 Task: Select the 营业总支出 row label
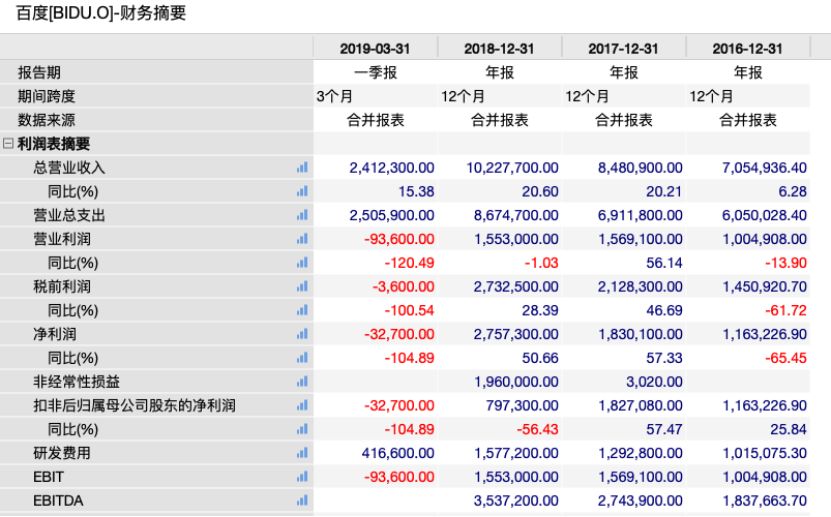coord(69,216)
